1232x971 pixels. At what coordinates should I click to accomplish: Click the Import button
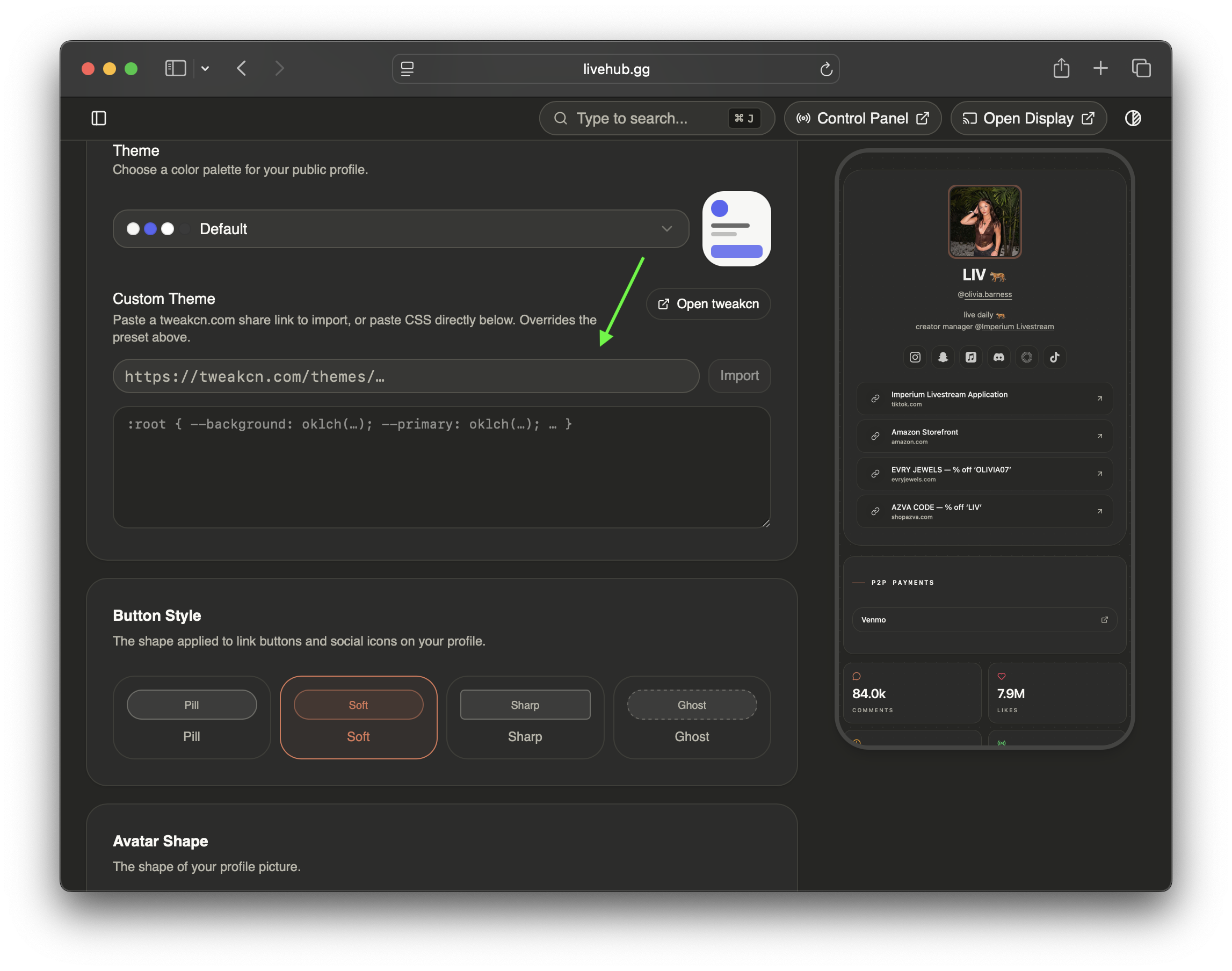tap(739, 376)
